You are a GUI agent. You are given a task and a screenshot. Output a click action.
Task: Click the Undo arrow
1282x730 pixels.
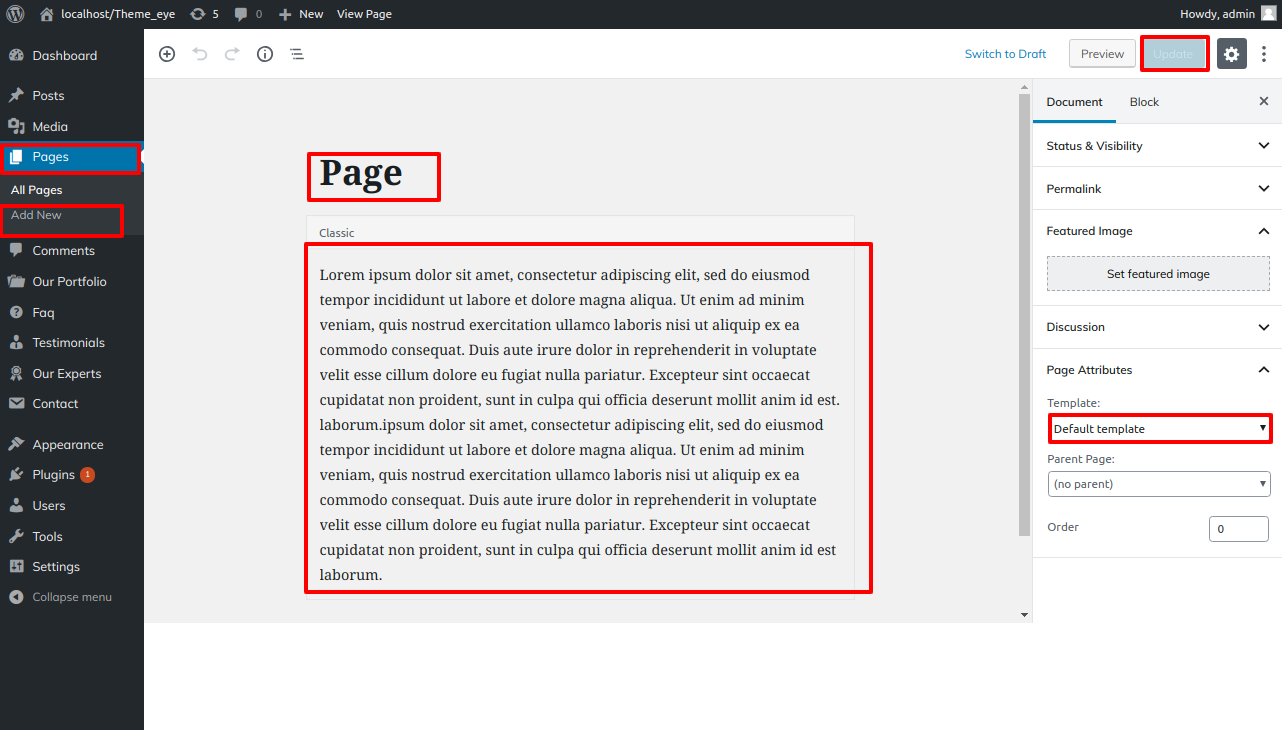pos(200,53)
